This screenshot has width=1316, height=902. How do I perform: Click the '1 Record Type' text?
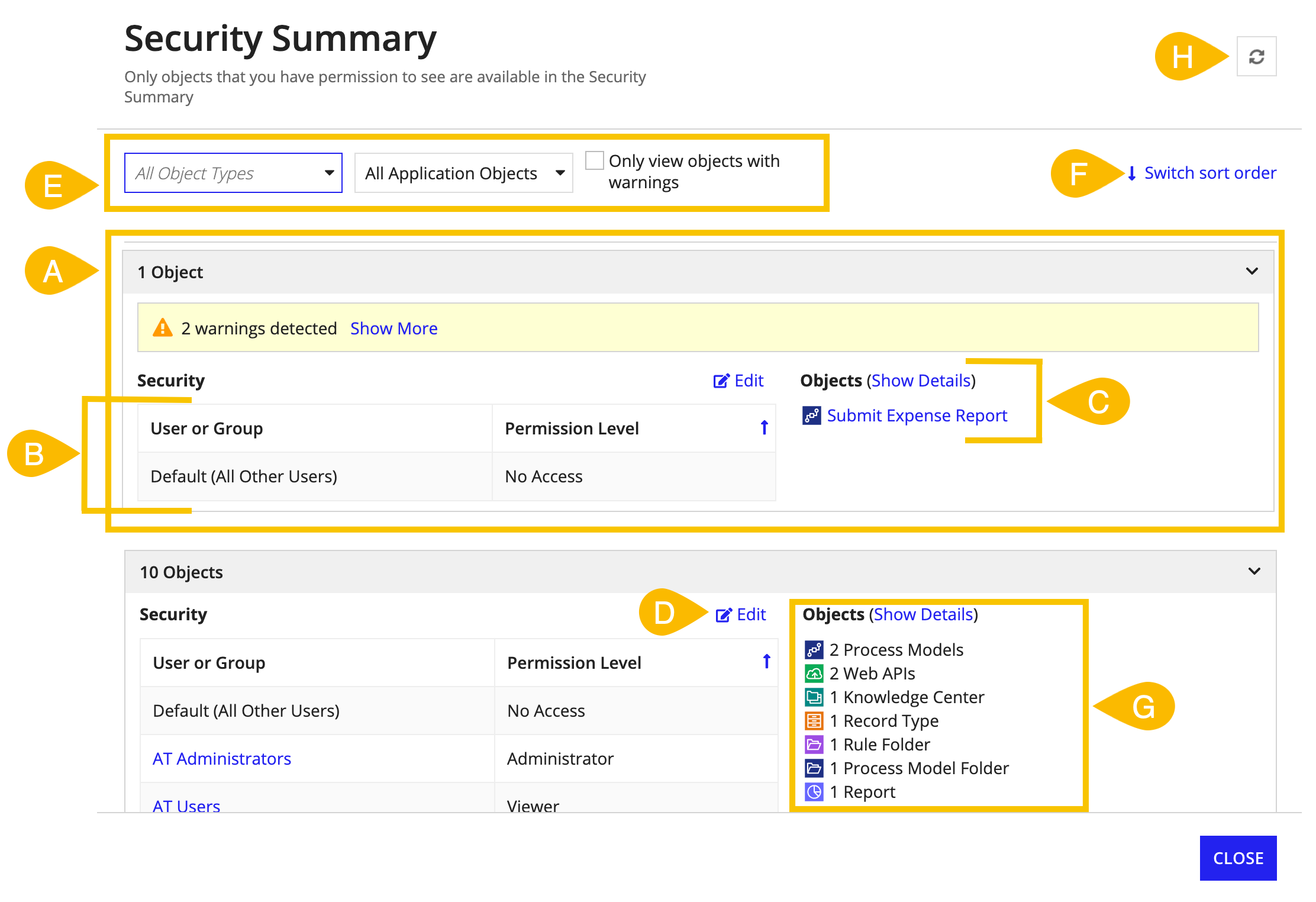(x=883, y=721)
